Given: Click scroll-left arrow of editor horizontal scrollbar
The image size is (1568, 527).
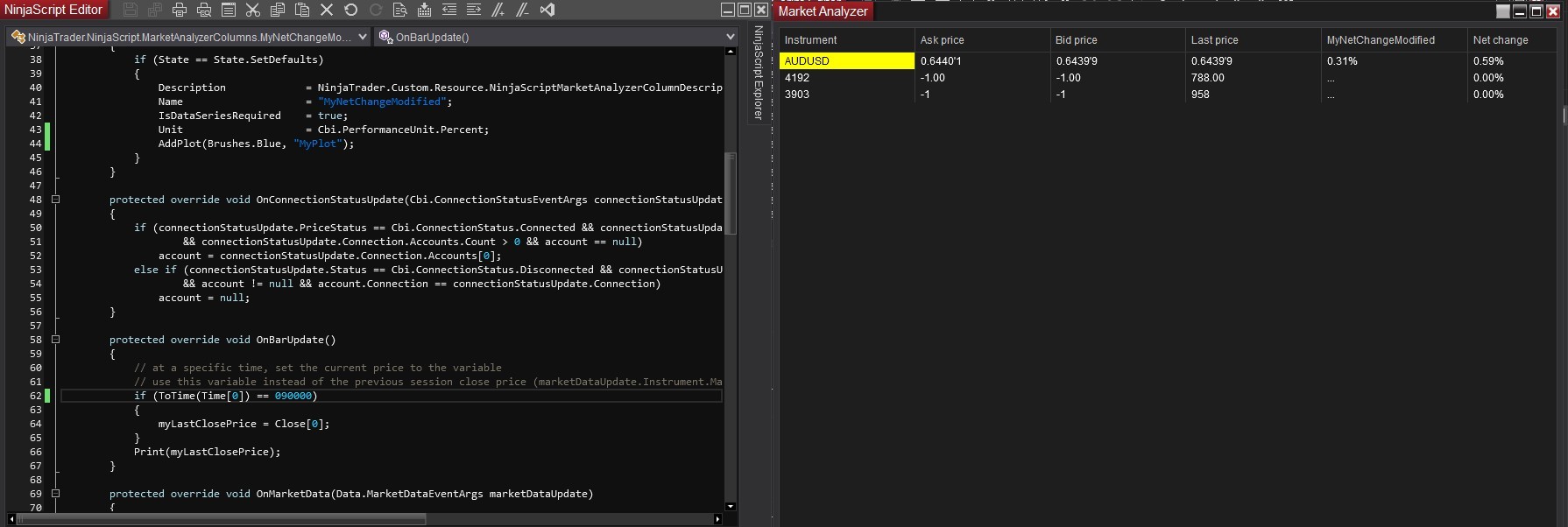Looking at the screenshot, I should (11, 519).
